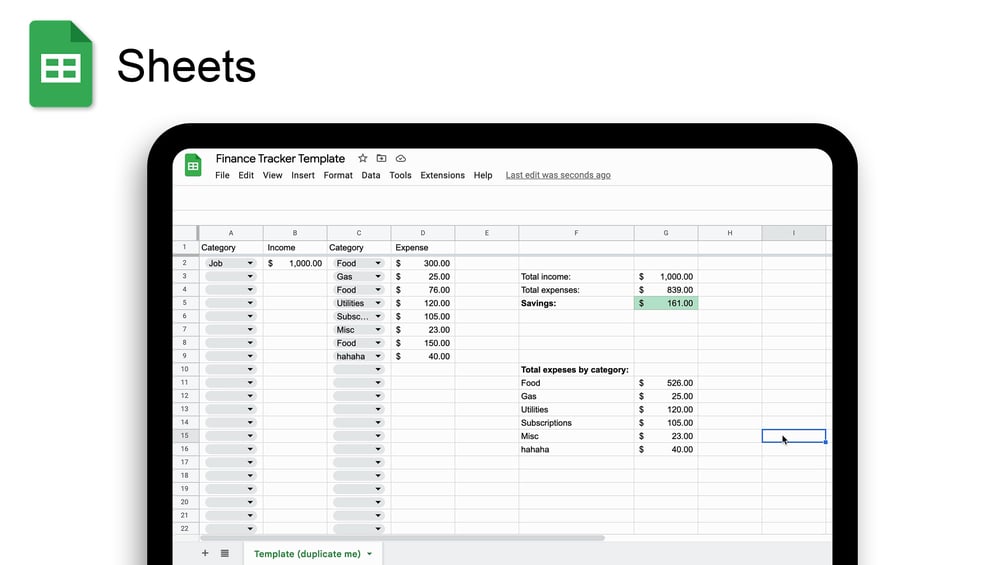Click the 'Total expenses:' label cell

coord(576,290)
